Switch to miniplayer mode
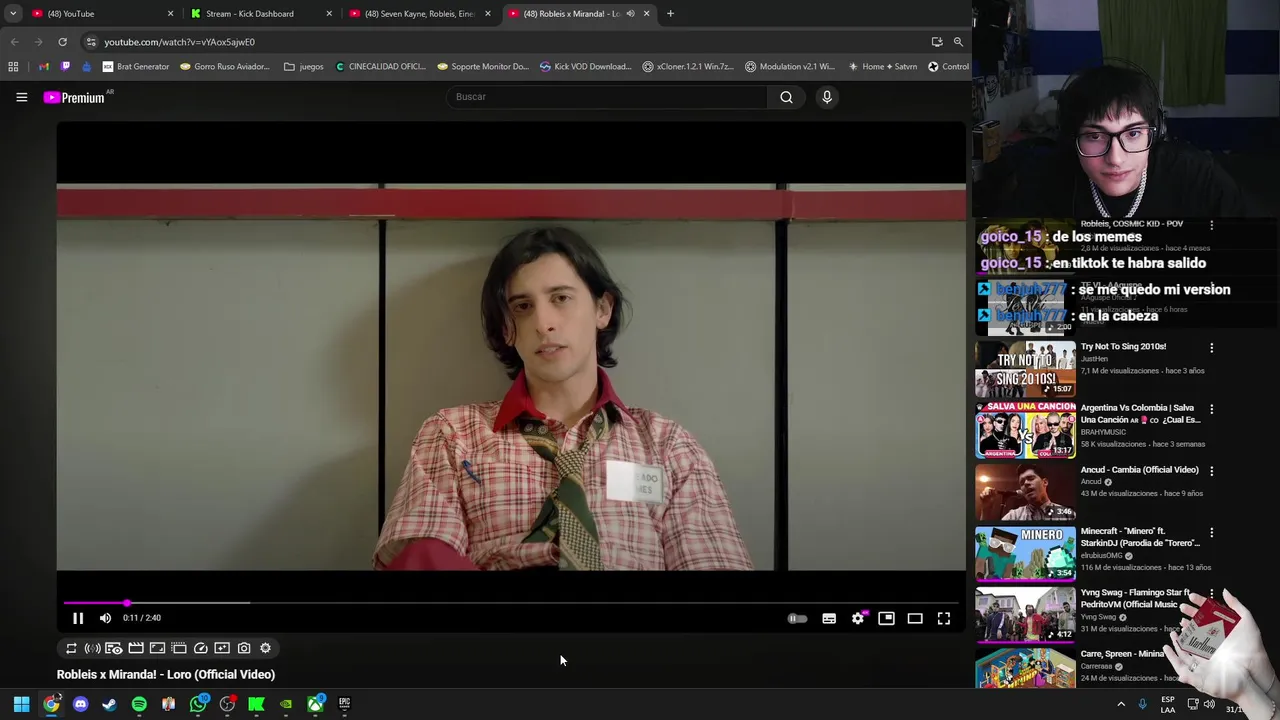 point(886,619)
